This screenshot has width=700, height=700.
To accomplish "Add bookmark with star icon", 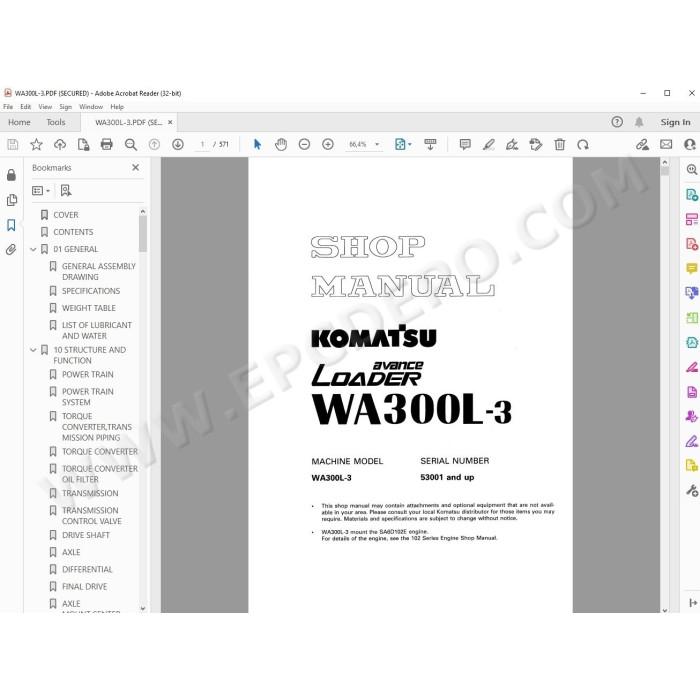I will 36,144.
